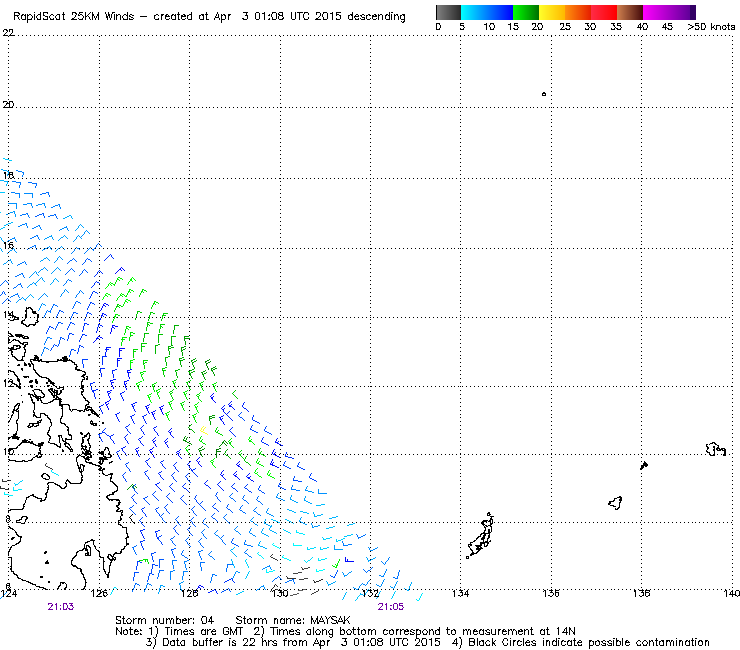The image size is (740, 650).
Task: Click the gray 0–5 knot legend swatch
Action: click(448, 12)
